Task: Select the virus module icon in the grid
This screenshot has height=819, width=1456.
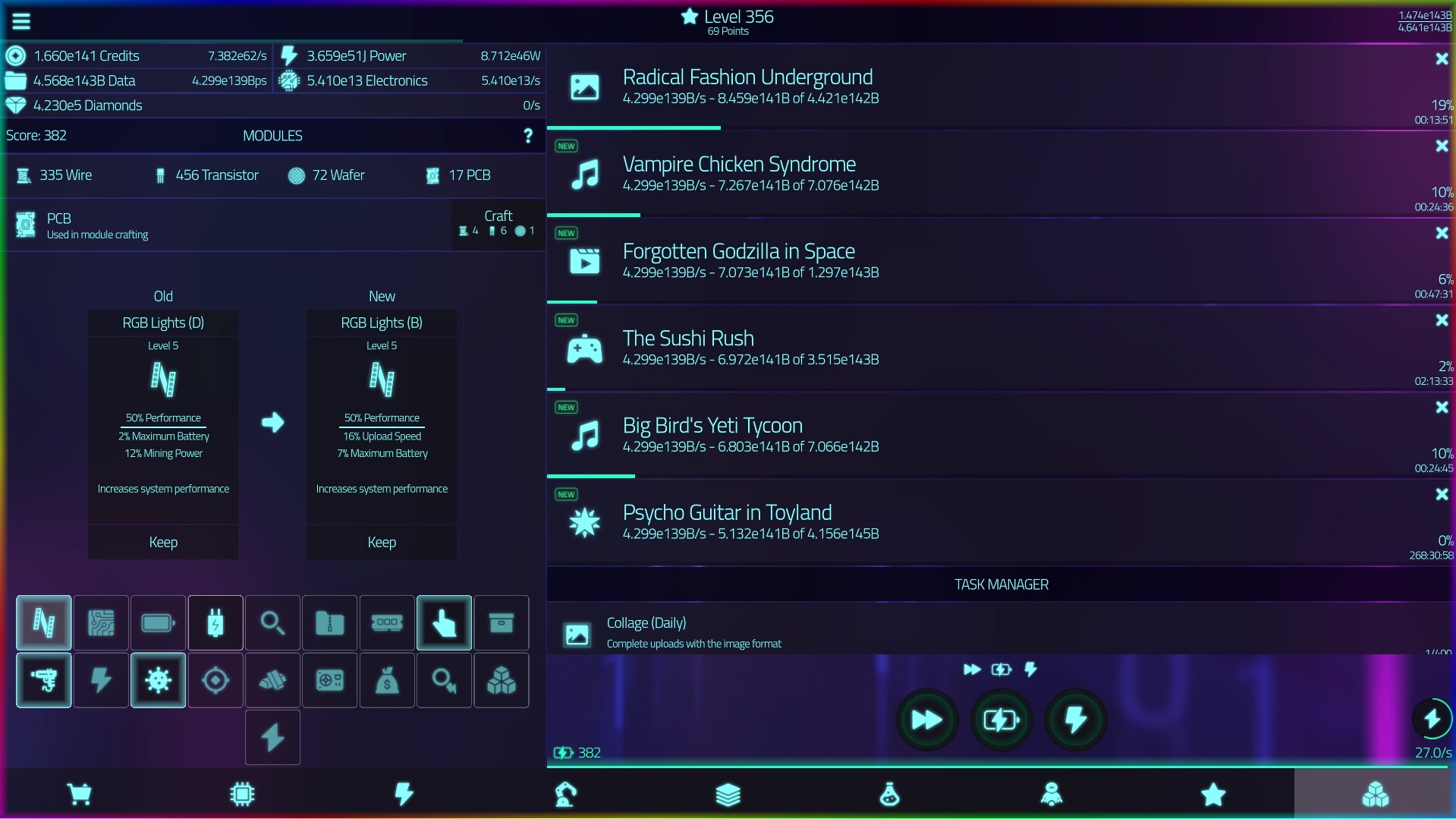Action: pyautogui.click(x=159, y=680)
